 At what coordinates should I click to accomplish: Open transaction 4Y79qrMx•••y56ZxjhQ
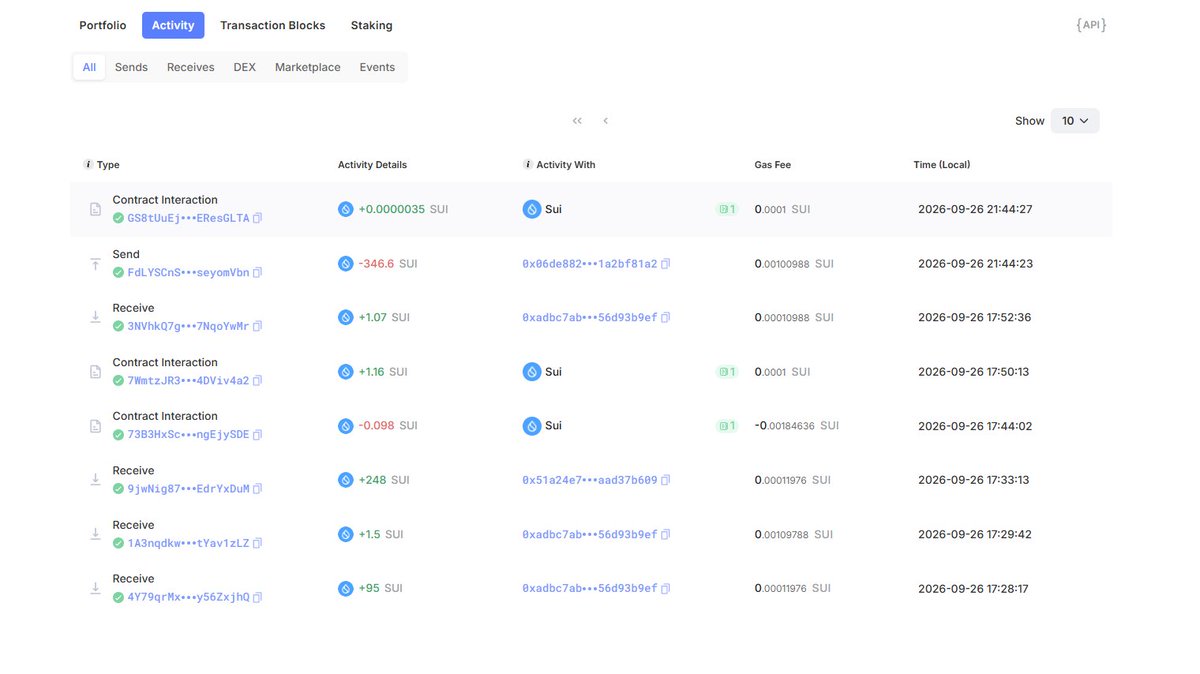(x=188, y=597)
